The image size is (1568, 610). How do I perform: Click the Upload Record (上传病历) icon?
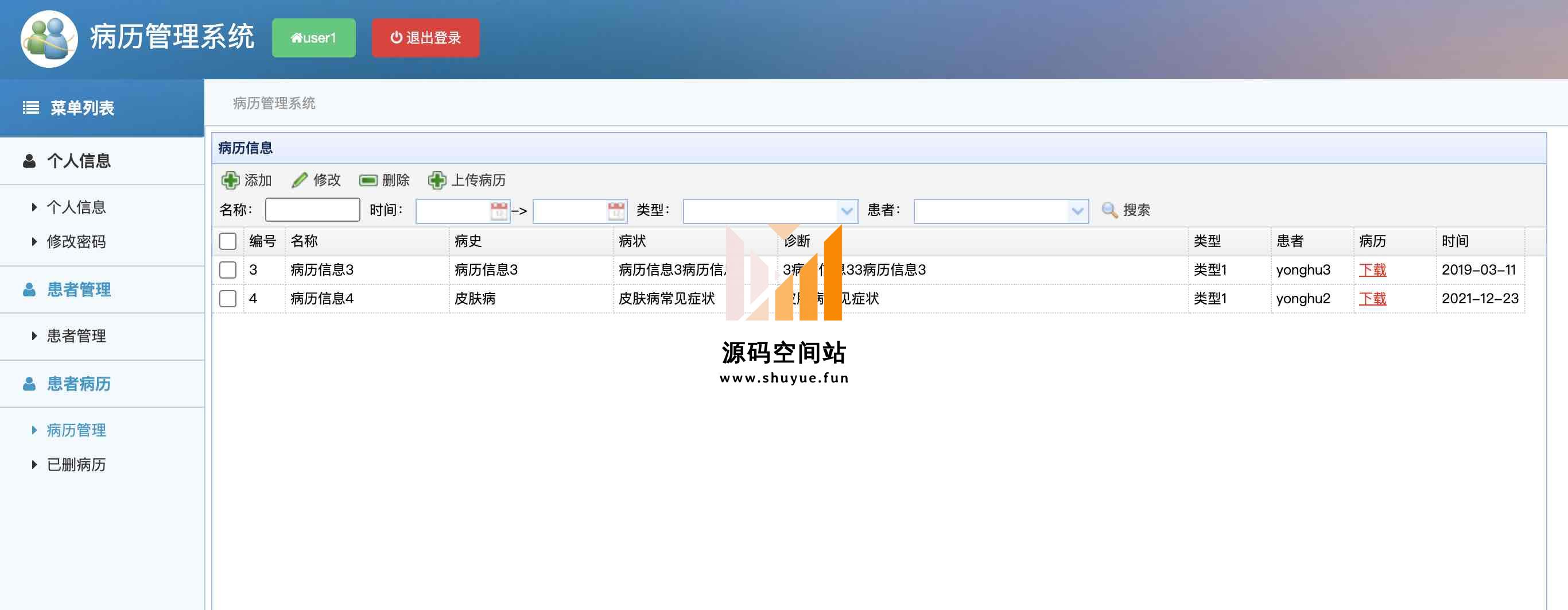click(x=437, y=180)
